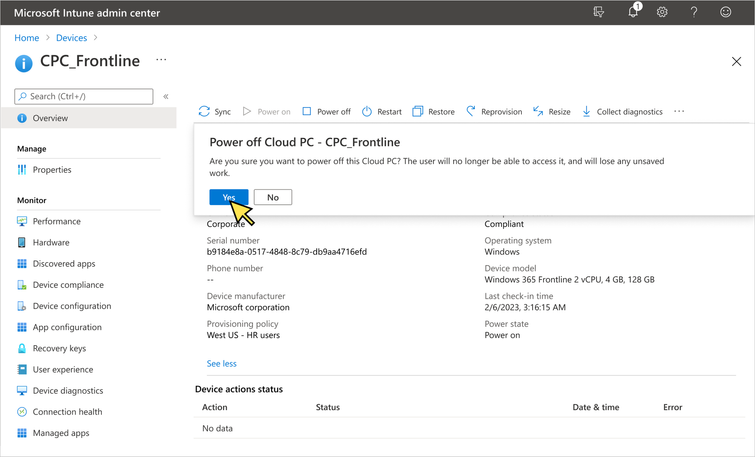Image resolution: width=755 pixels, height=457 pixels.
Task: Open Performance under Monitor
Action: (56, 221)
